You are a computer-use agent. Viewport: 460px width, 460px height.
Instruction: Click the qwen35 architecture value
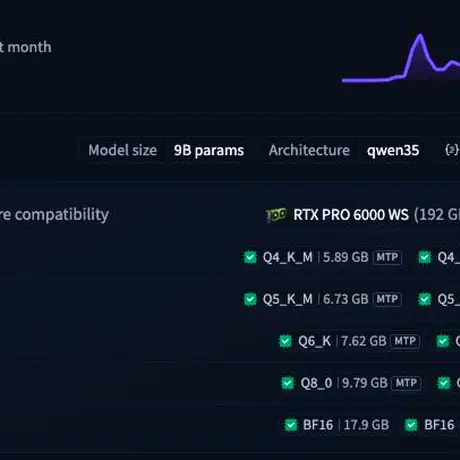393,150
